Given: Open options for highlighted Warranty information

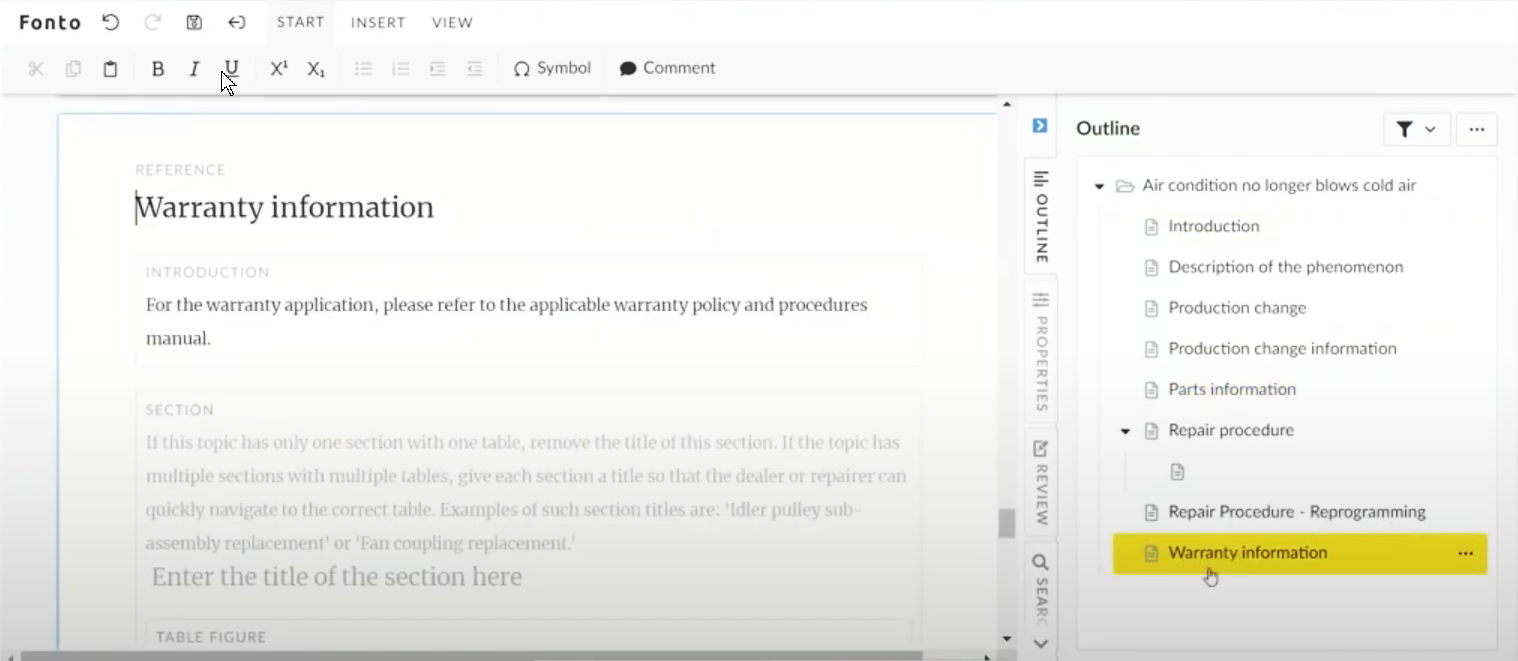Looking at the screenshot, I should click(1466, 553).
